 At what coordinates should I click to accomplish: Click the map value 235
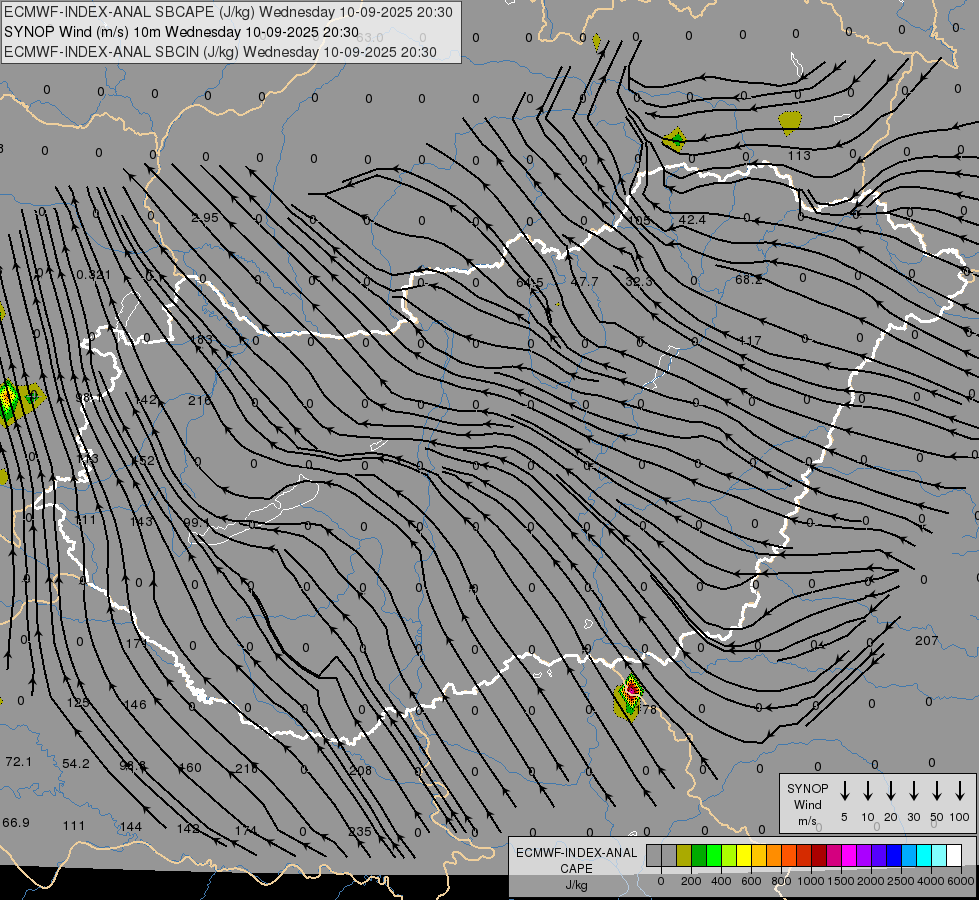click(360, 832)
